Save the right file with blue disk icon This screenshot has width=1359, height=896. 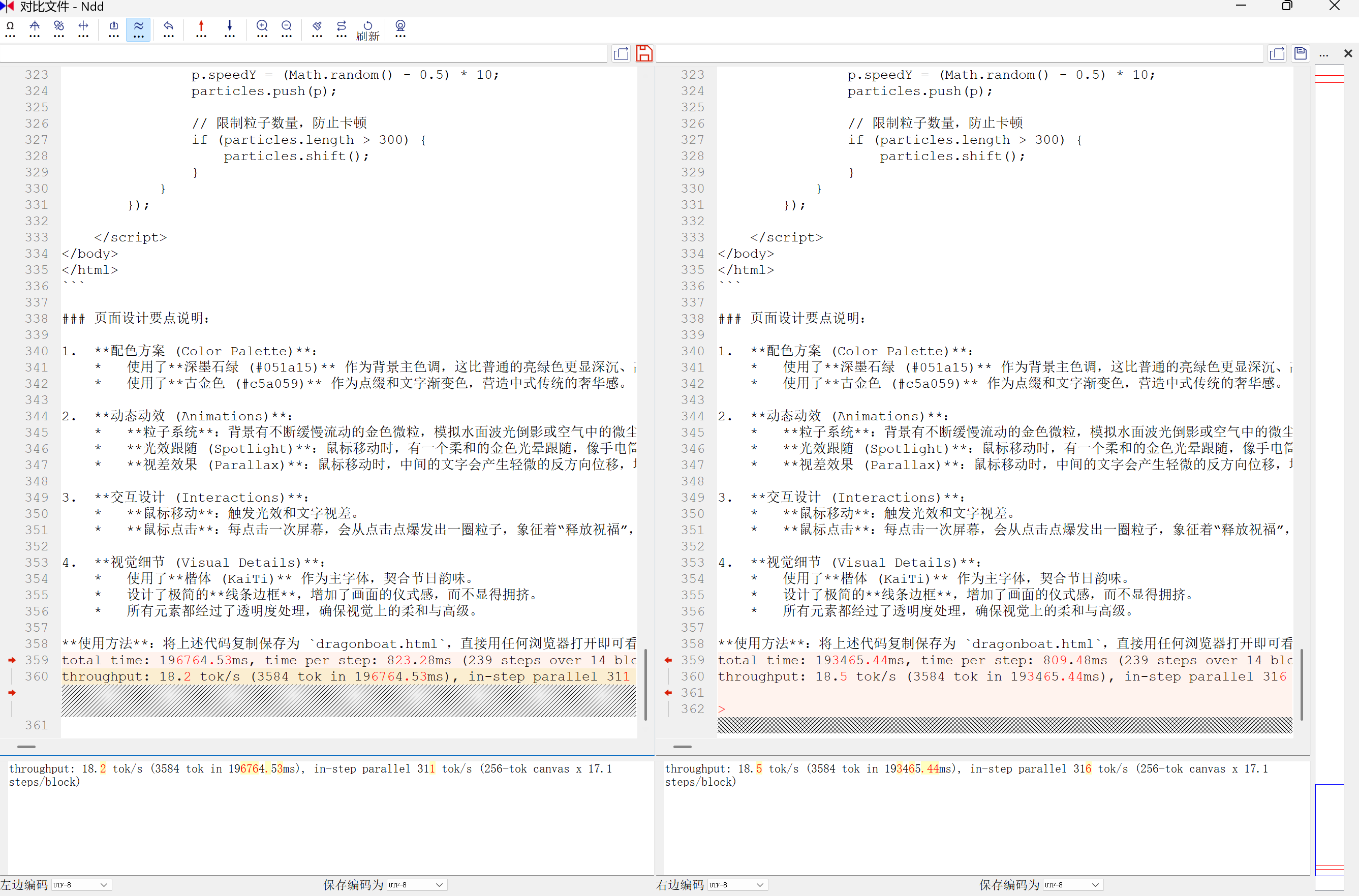click(x=1301, y=54)
